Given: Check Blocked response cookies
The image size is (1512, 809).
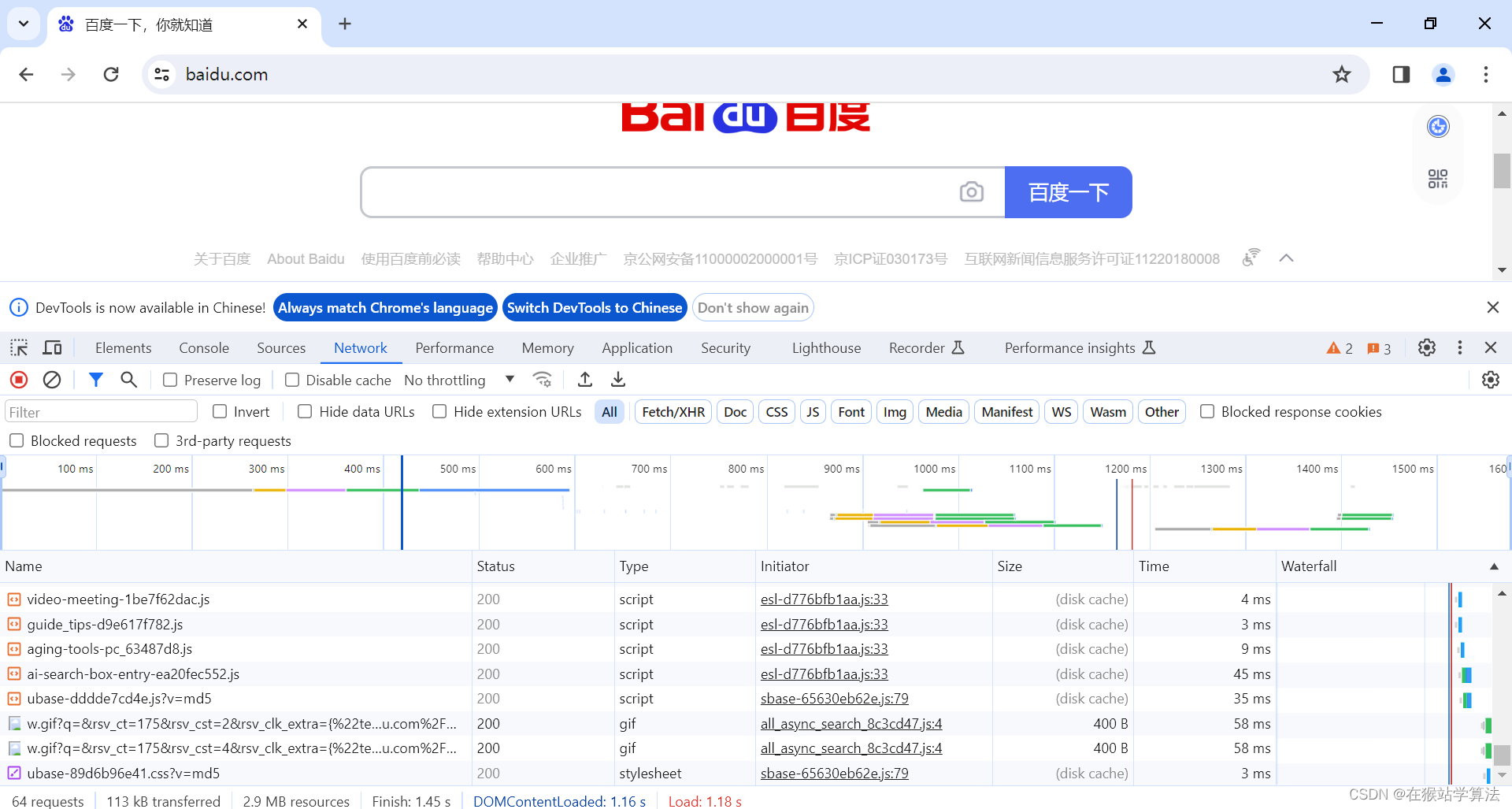Looking at the screenshot, I should [1207, 412].
